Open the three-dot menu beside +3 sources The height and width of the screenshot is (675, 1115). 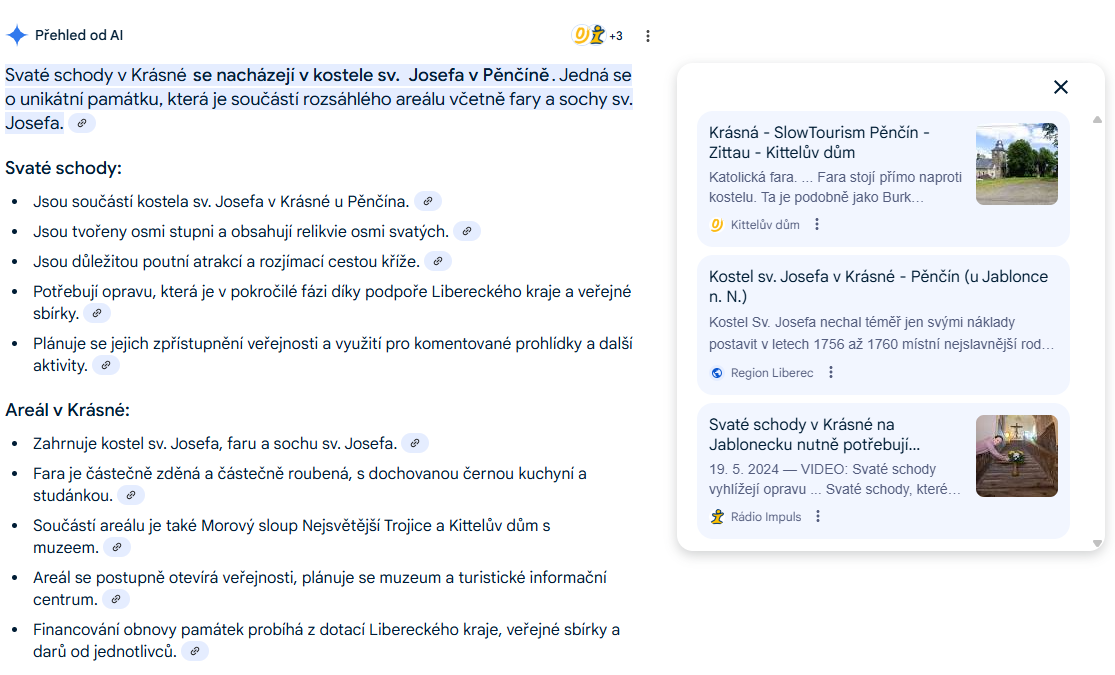[x=648, y=36]
